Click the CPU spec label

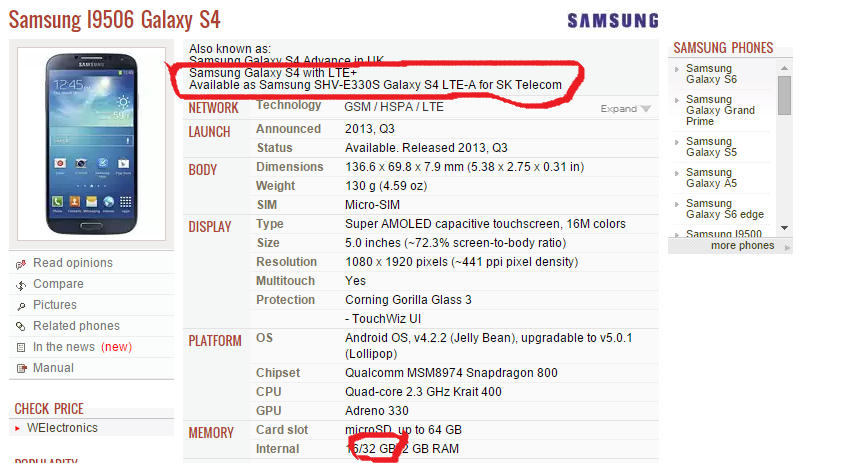pos(268,392)
